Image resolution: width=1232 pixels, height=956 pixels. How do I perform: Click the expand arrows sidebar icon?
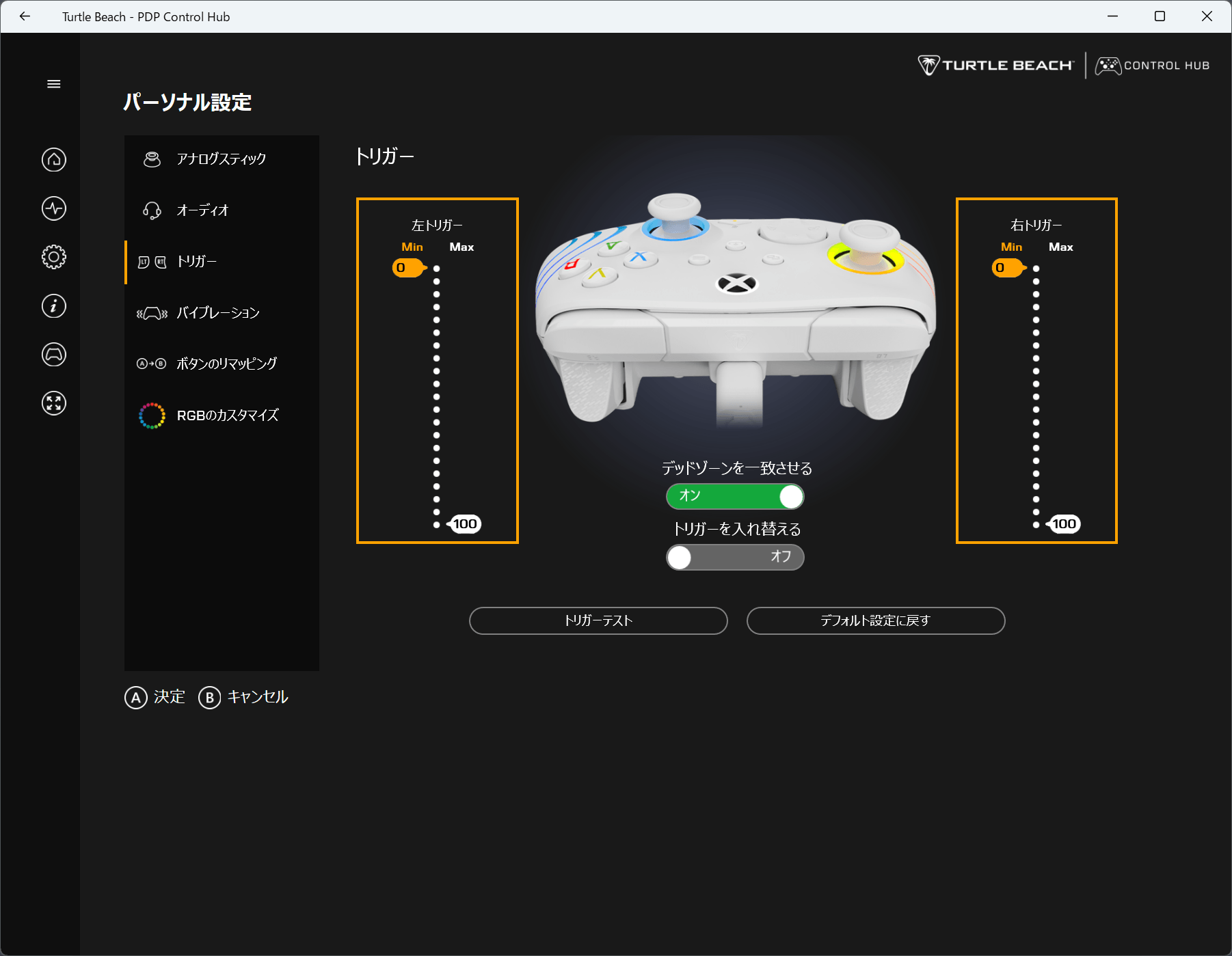pyautogui.click(x=54, y=403)
